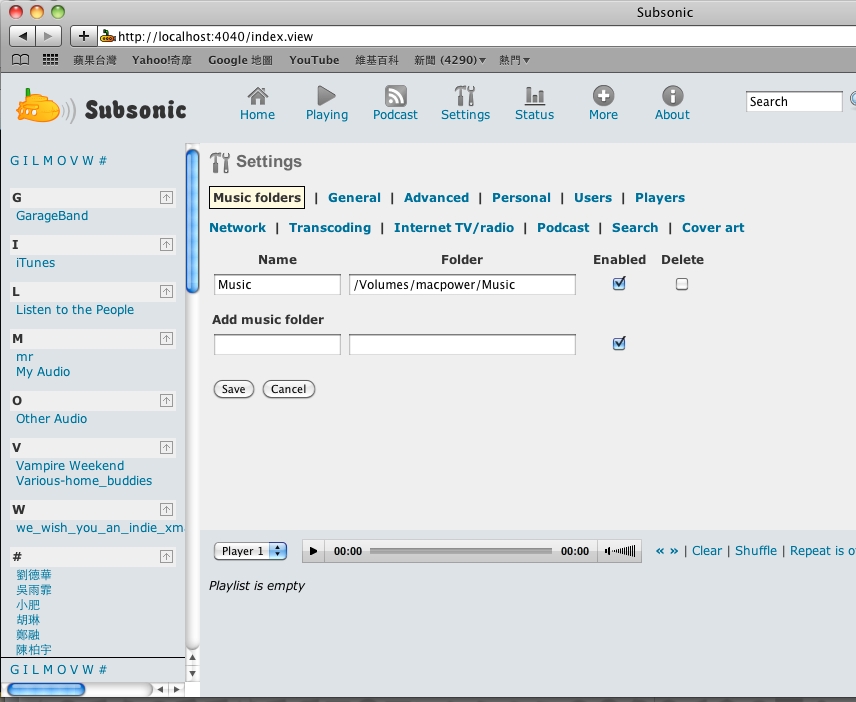The width and height of the screenshot is (856, 702).
Task: Open YouTube bookmark
Action: point(314,60)
